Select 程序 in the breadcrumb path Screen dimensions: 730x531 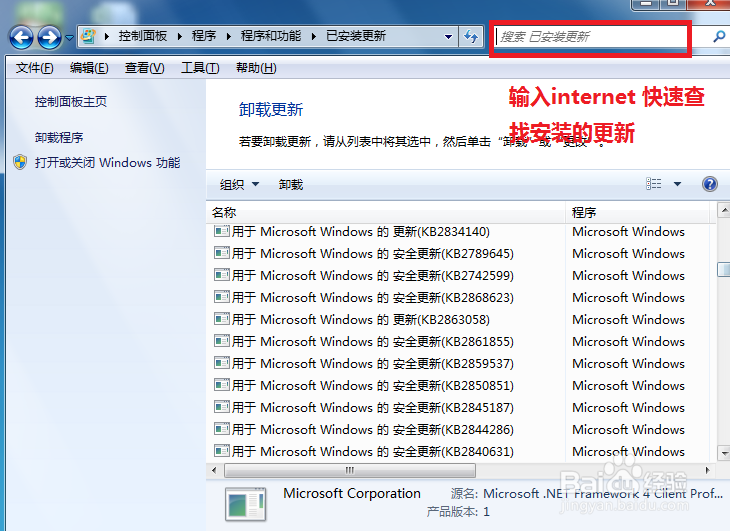[x=204, y=36]
